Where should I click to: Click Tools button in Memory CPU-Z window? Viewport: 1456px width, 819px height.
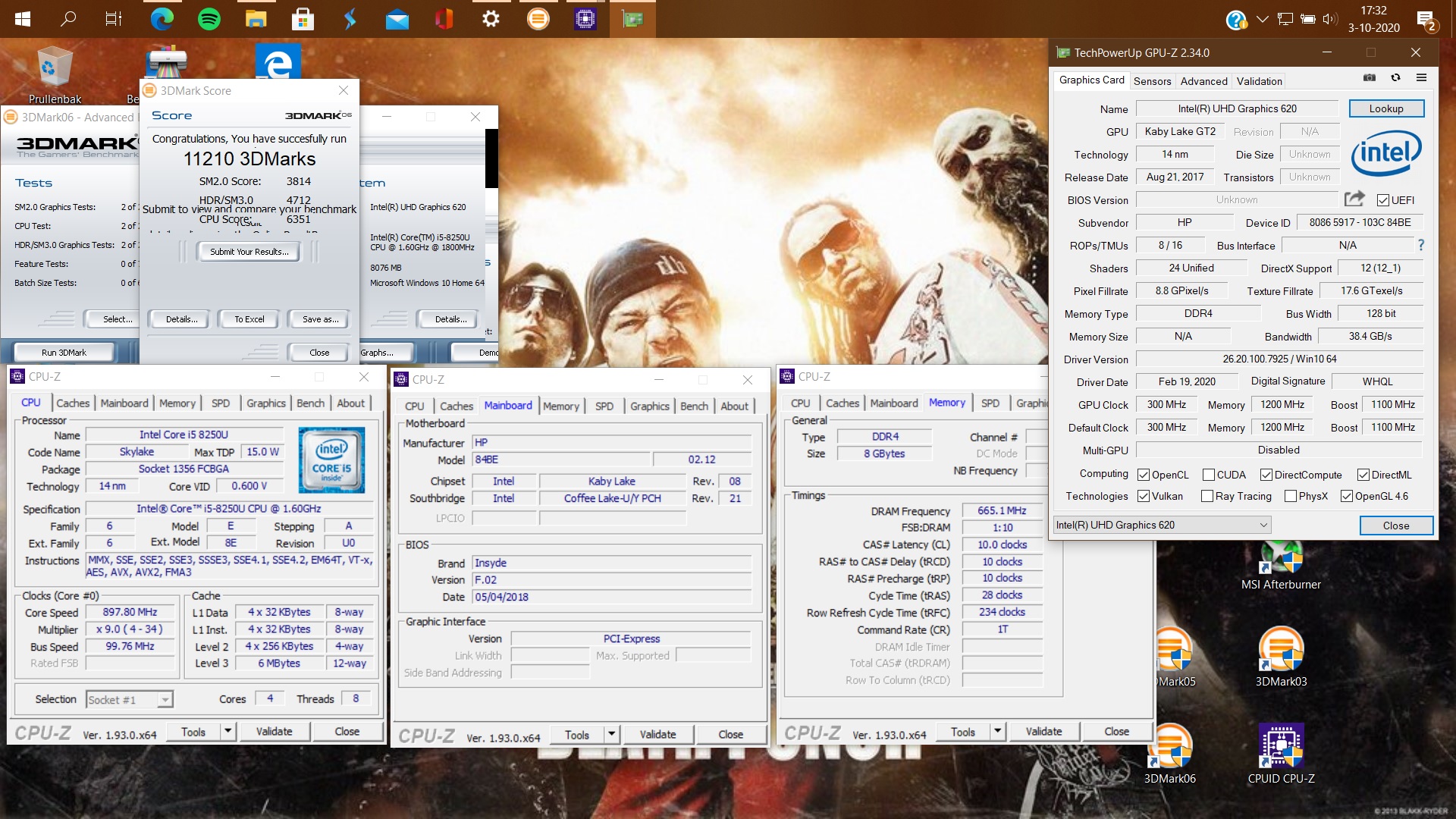coord(962,731)
